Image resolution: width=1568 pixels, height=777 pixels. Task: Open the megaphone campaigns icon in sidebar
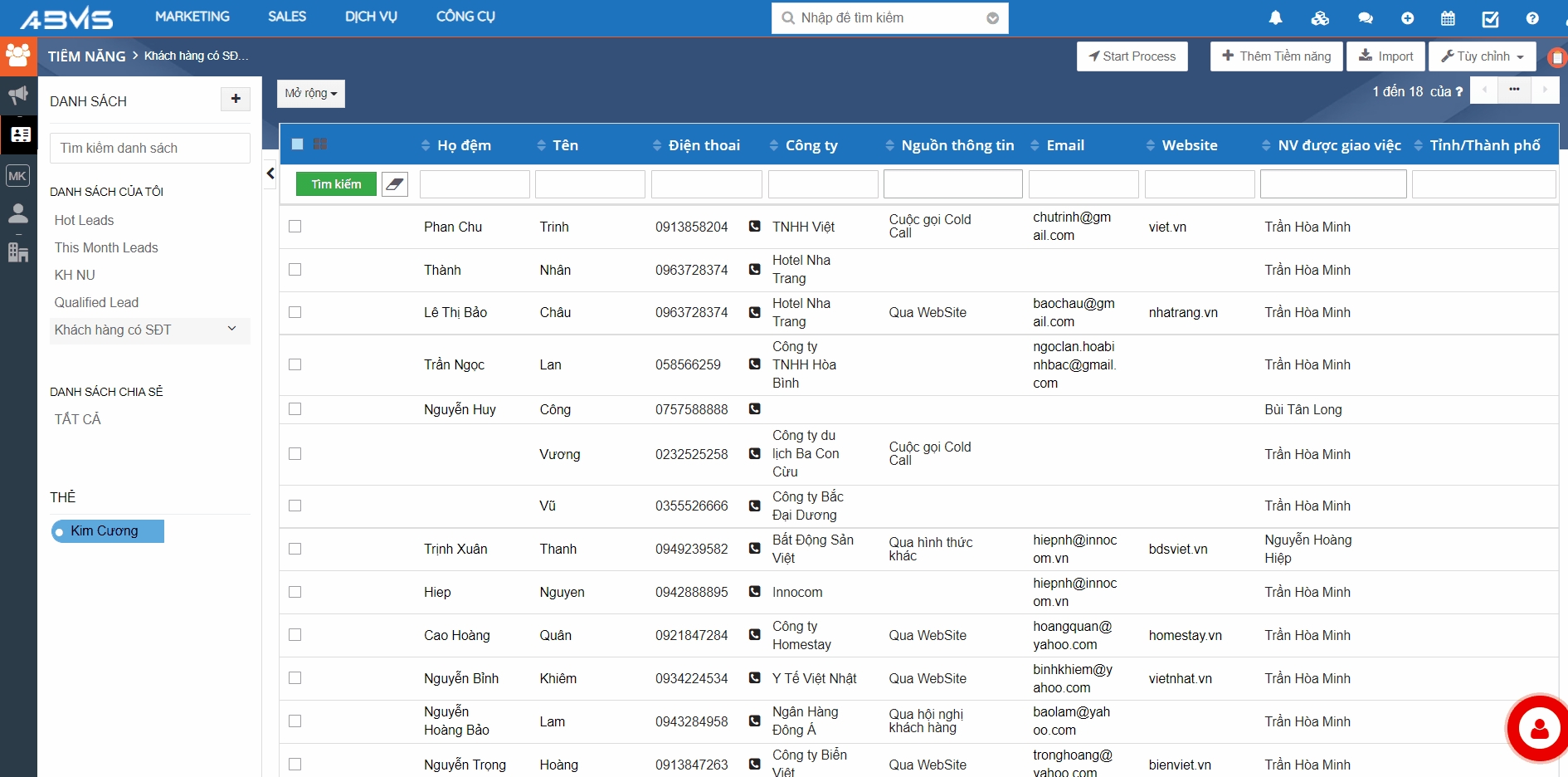[x=18, y=95]
